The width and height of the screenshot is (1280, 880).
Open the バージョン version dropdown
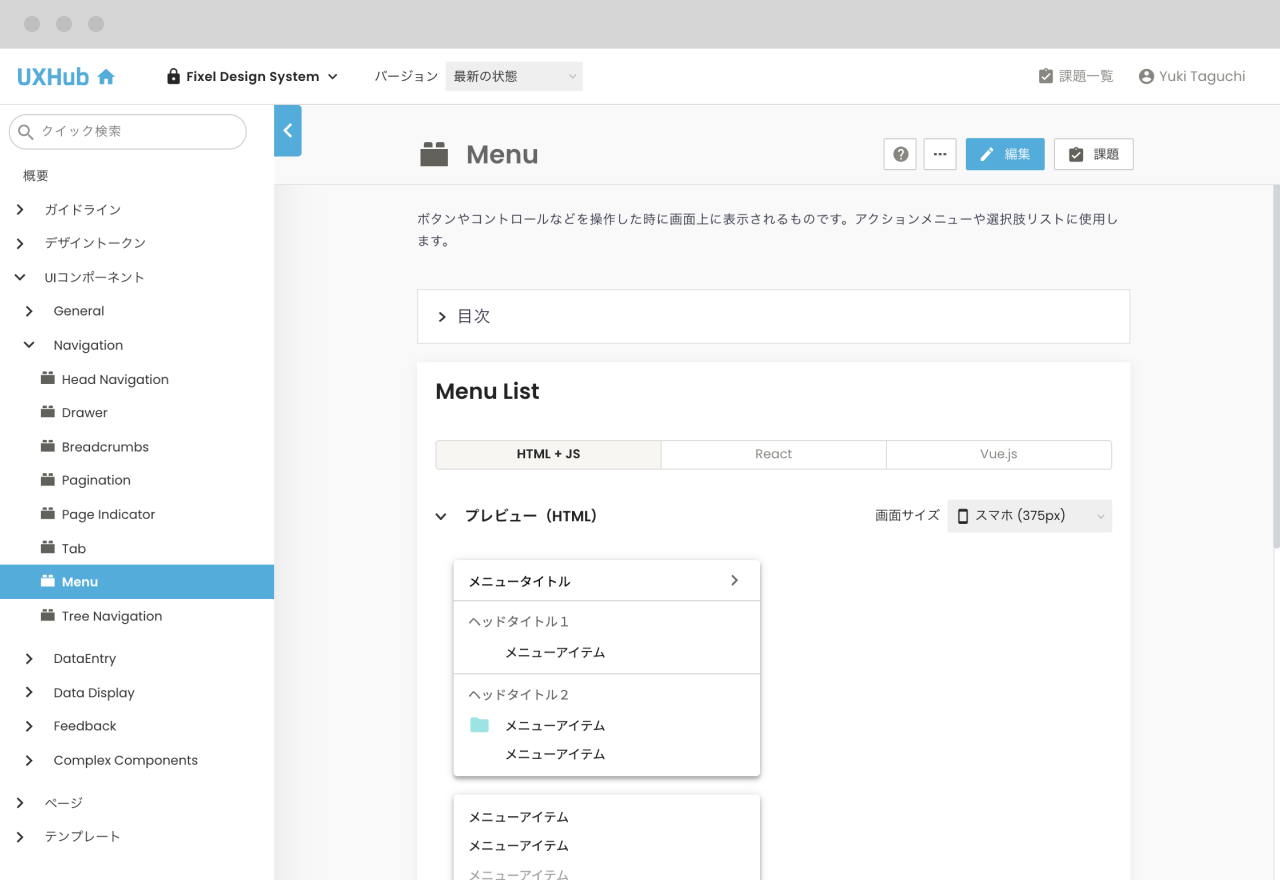coord(513,76)
